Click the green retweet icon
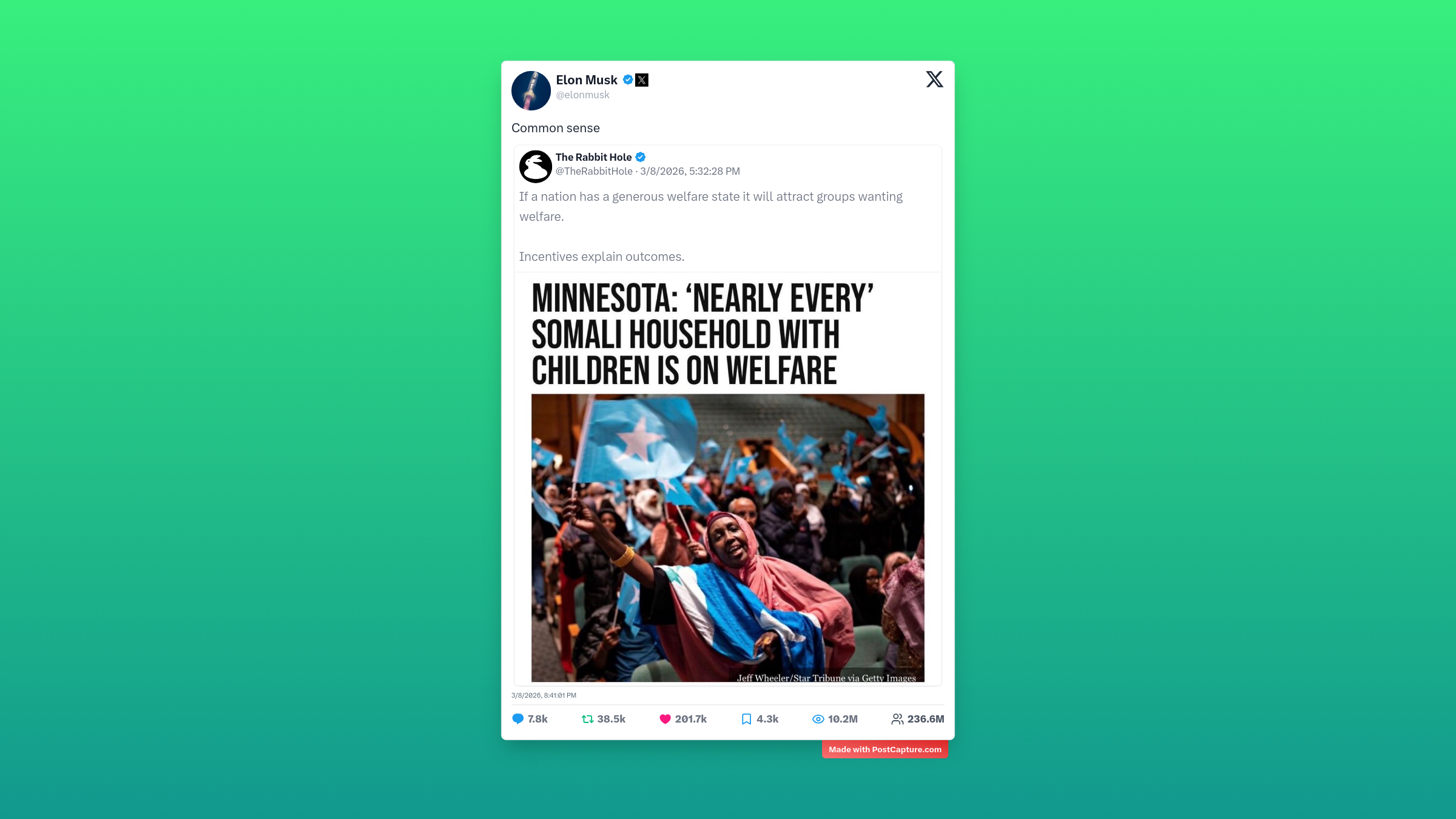This screenshot has height=819, width=1456. [587, 719]
